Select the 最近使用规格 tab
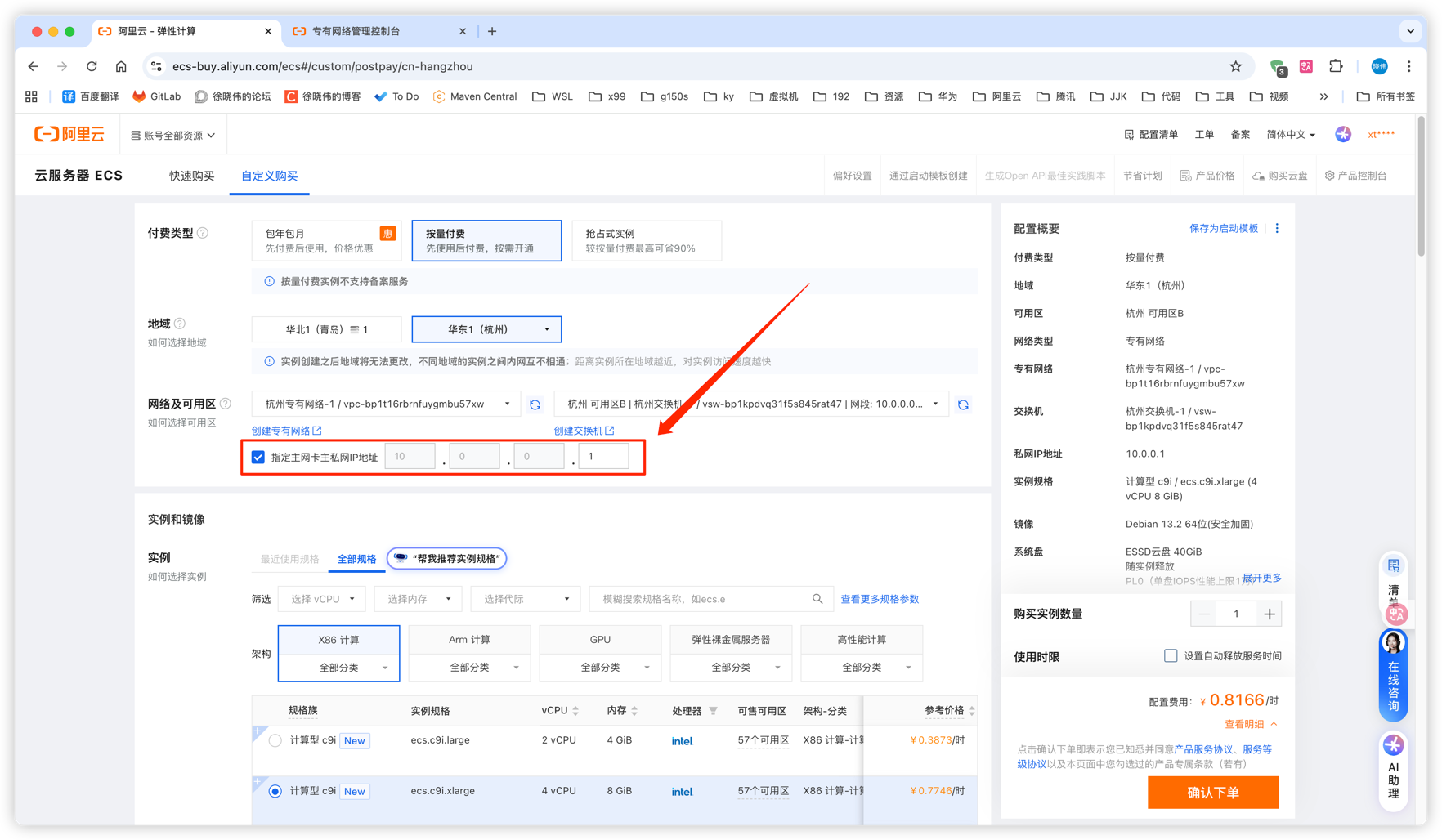 point(289,559)
